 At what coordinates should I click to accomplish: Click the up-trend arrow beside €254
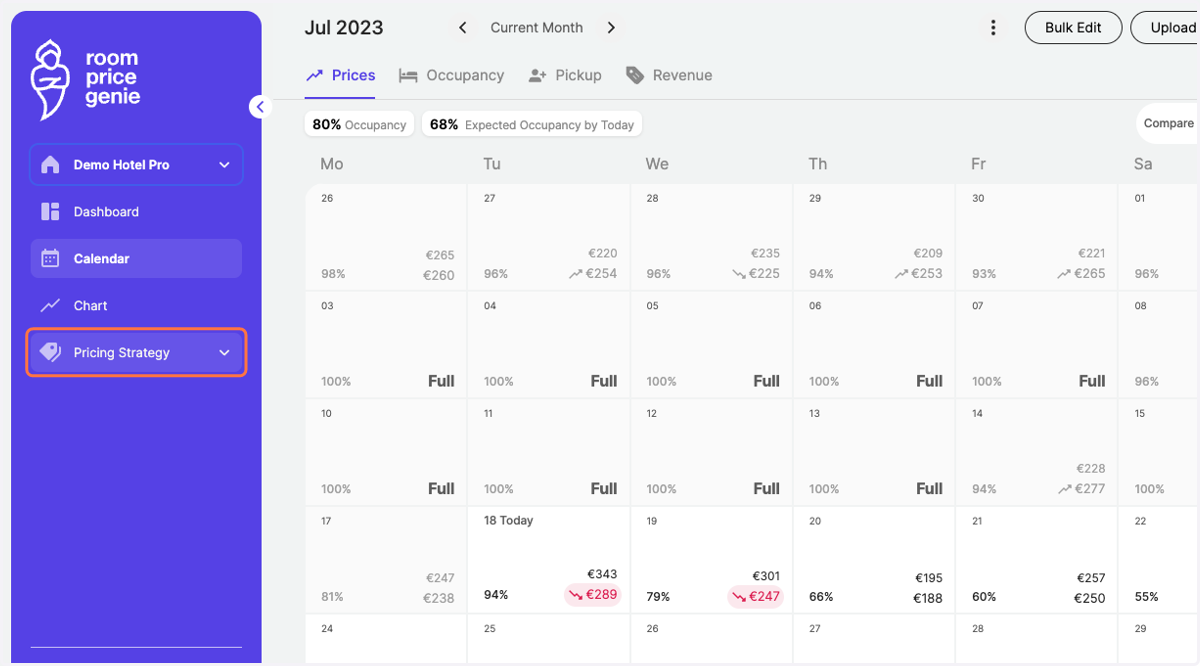point(577,274)
